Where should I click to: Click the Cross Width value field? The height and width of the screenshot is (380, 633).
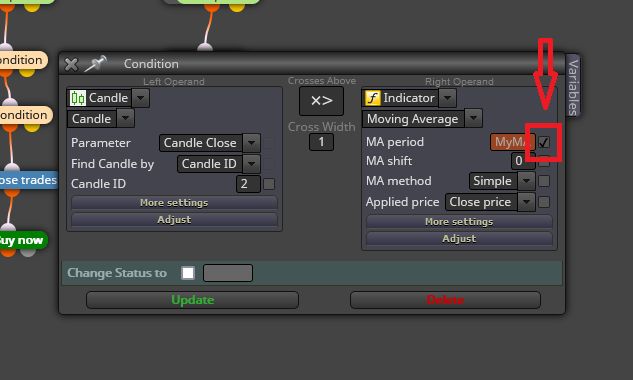pos(321,142)
